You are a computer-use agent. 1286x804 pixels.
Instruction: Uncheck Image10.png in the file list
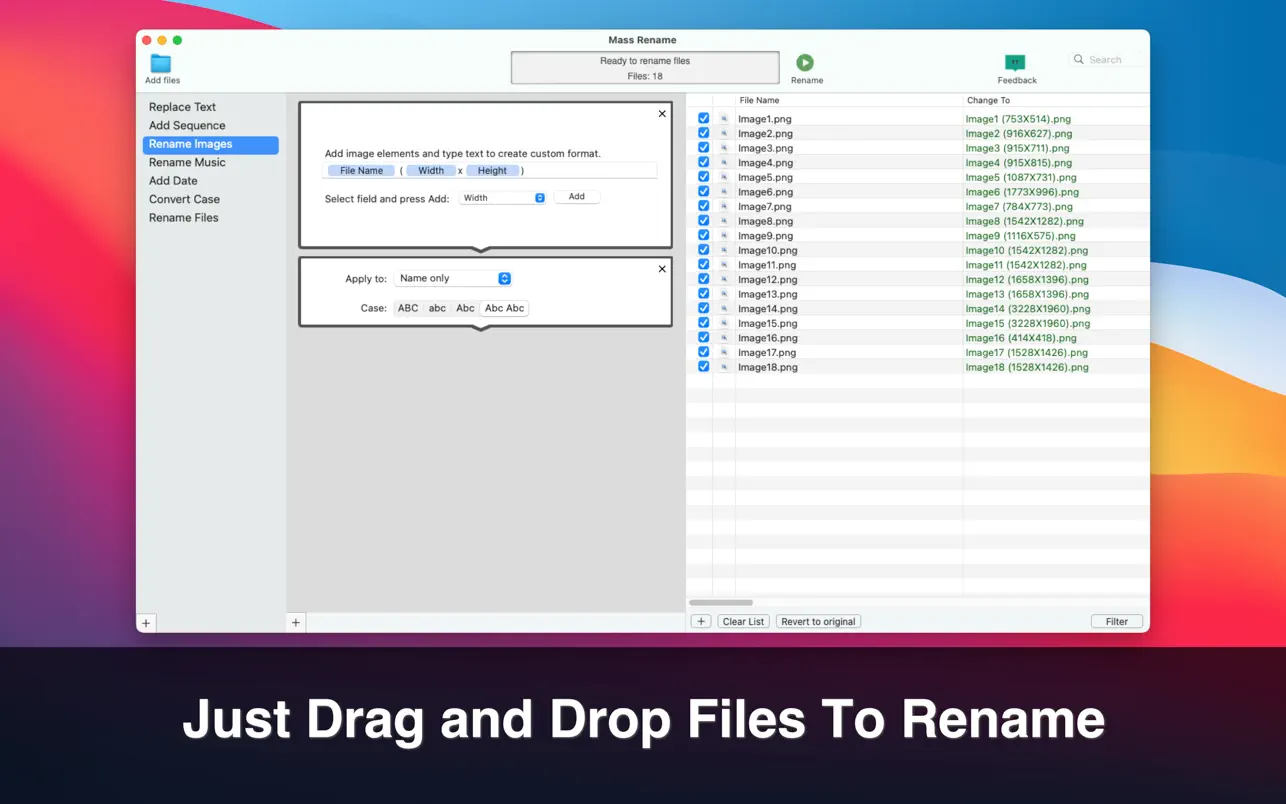point(703,250)
